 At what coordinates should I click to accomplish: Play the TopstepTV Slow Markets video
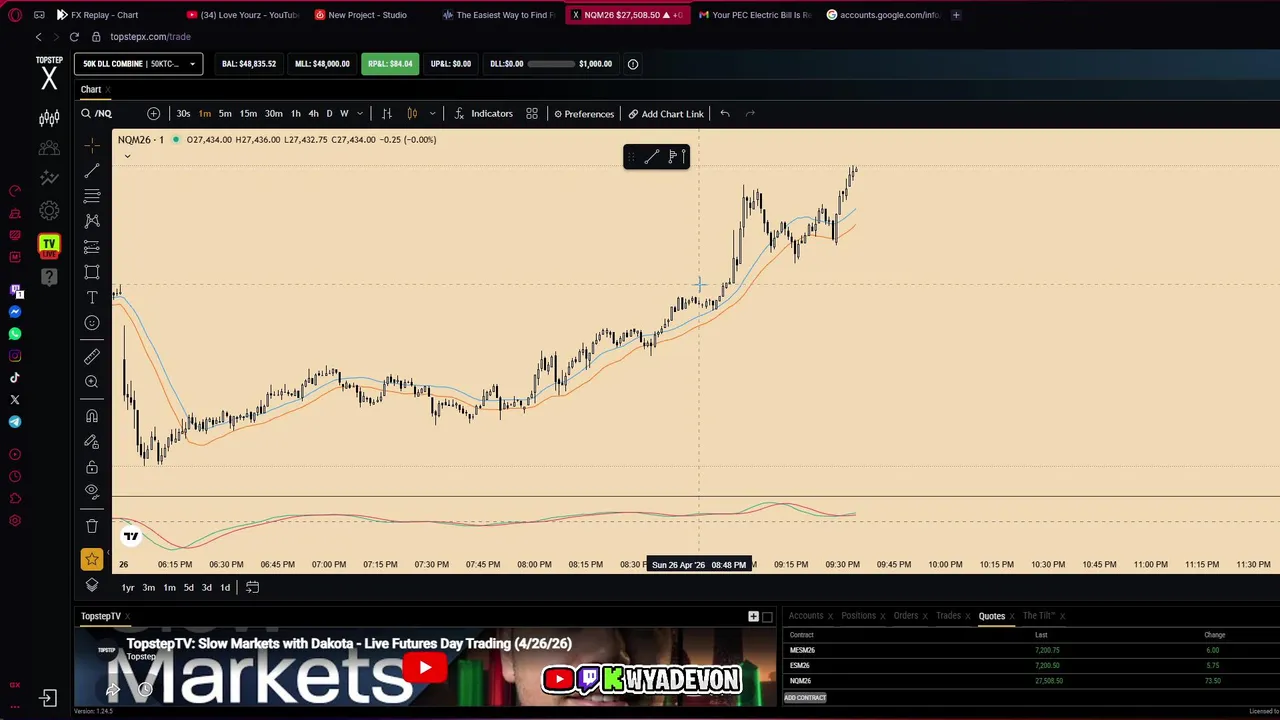(x=425, y=668)
